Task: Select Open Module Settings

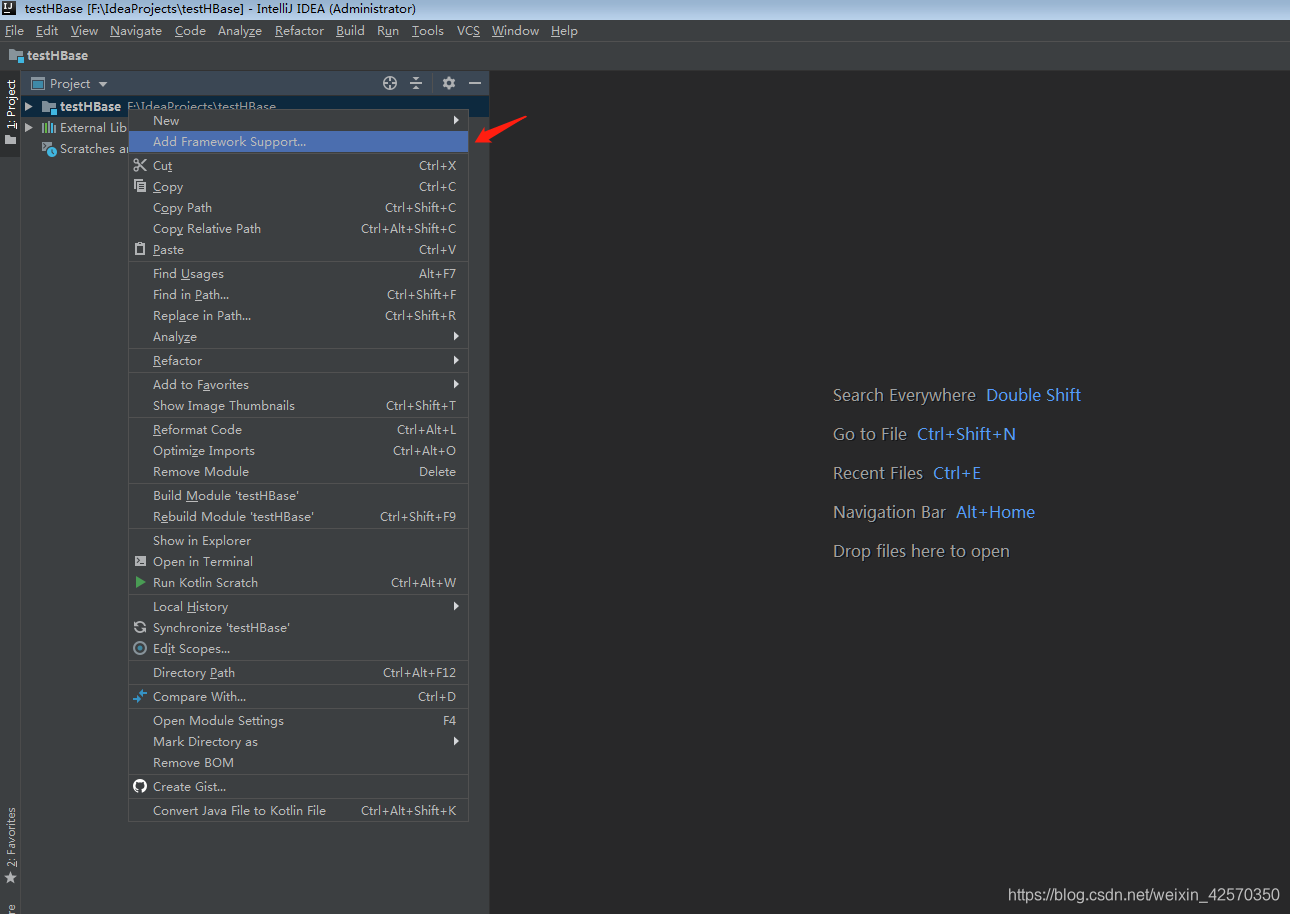Action: pos(298,720)
